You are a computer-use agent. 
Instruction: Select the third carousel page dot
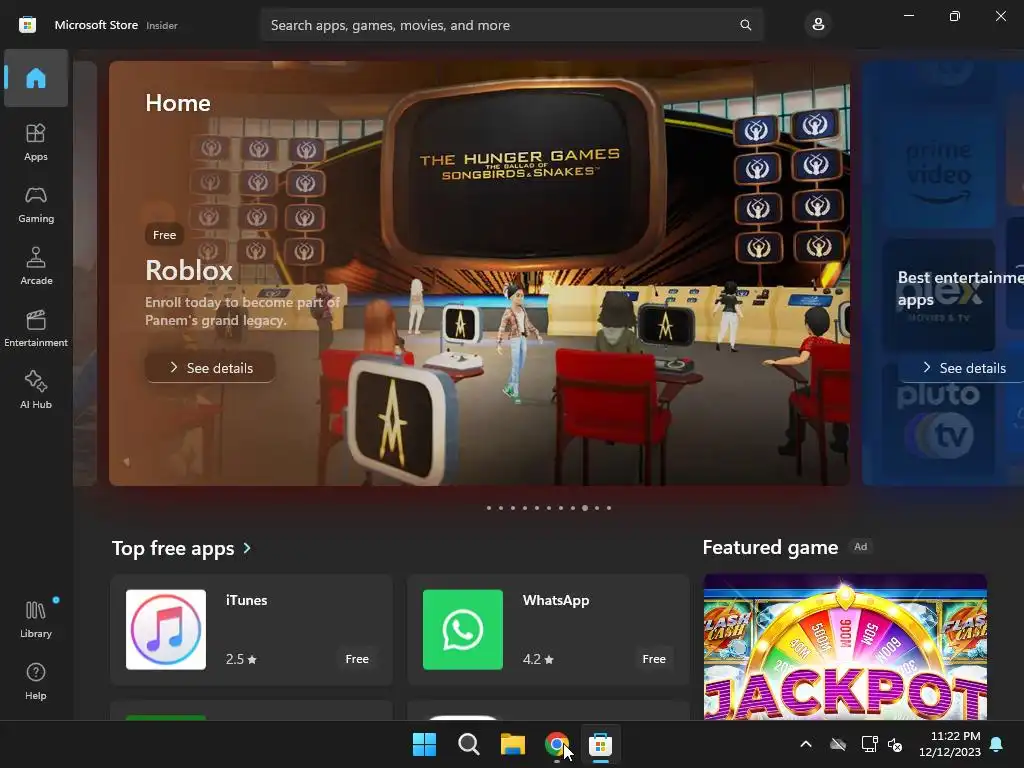pos(513,507)
